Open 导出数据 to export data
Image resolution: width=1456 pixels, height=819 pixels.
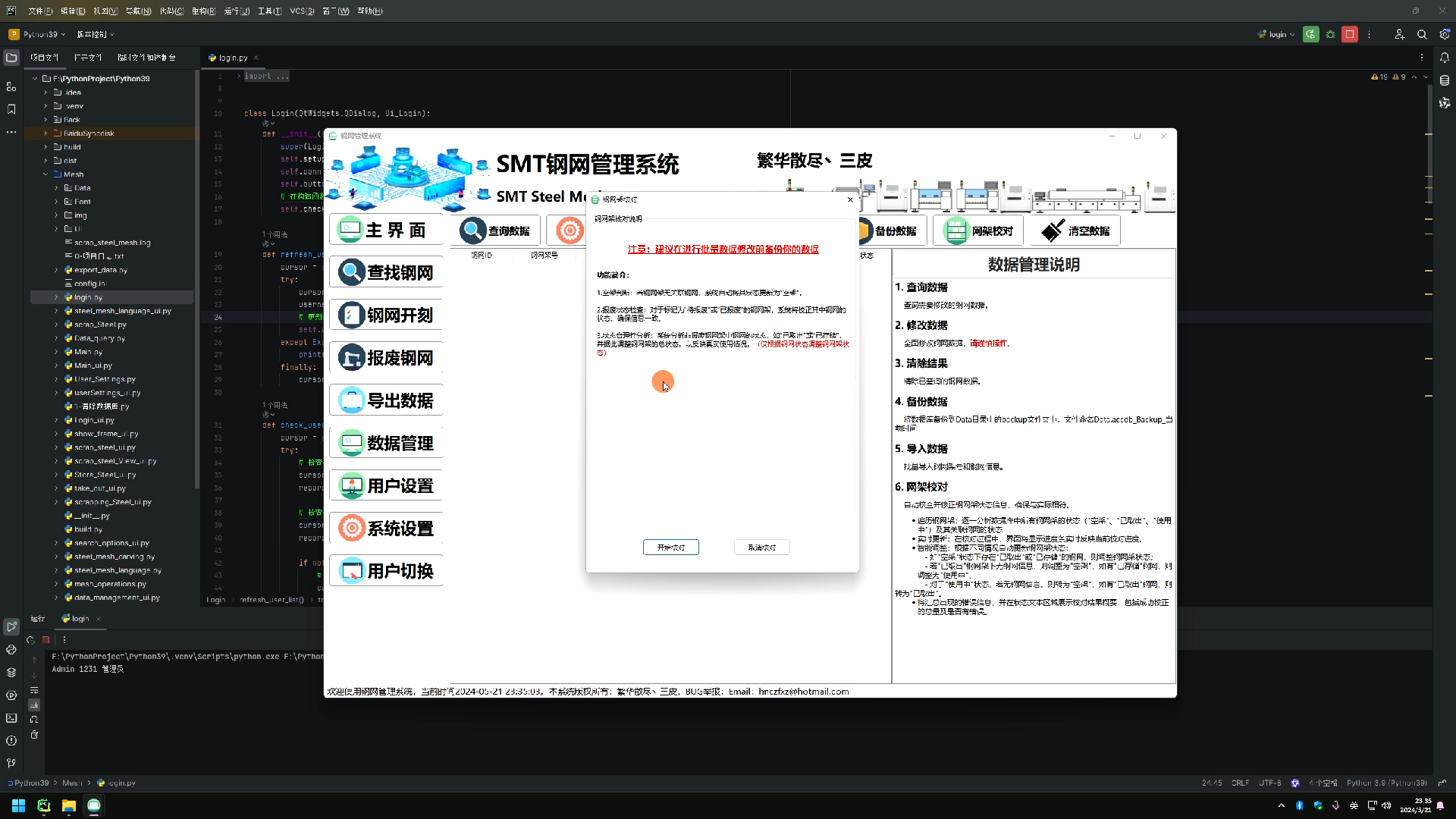click(x=385, y=400)
